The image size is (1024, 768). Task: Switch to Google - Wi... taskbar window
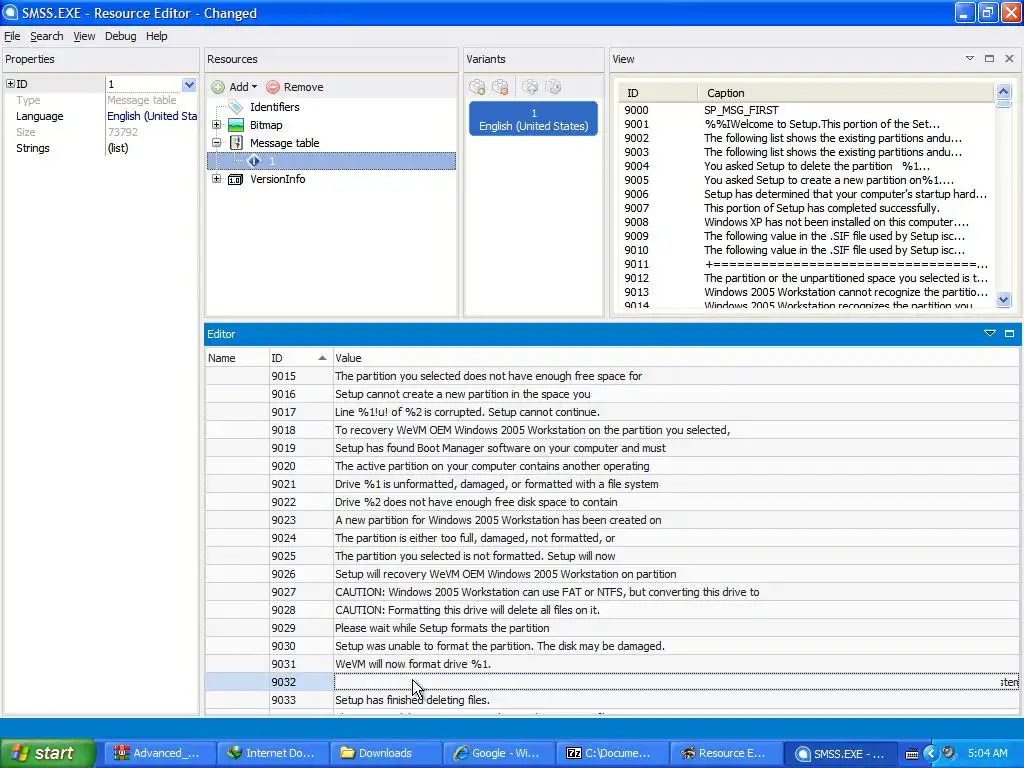498,753
